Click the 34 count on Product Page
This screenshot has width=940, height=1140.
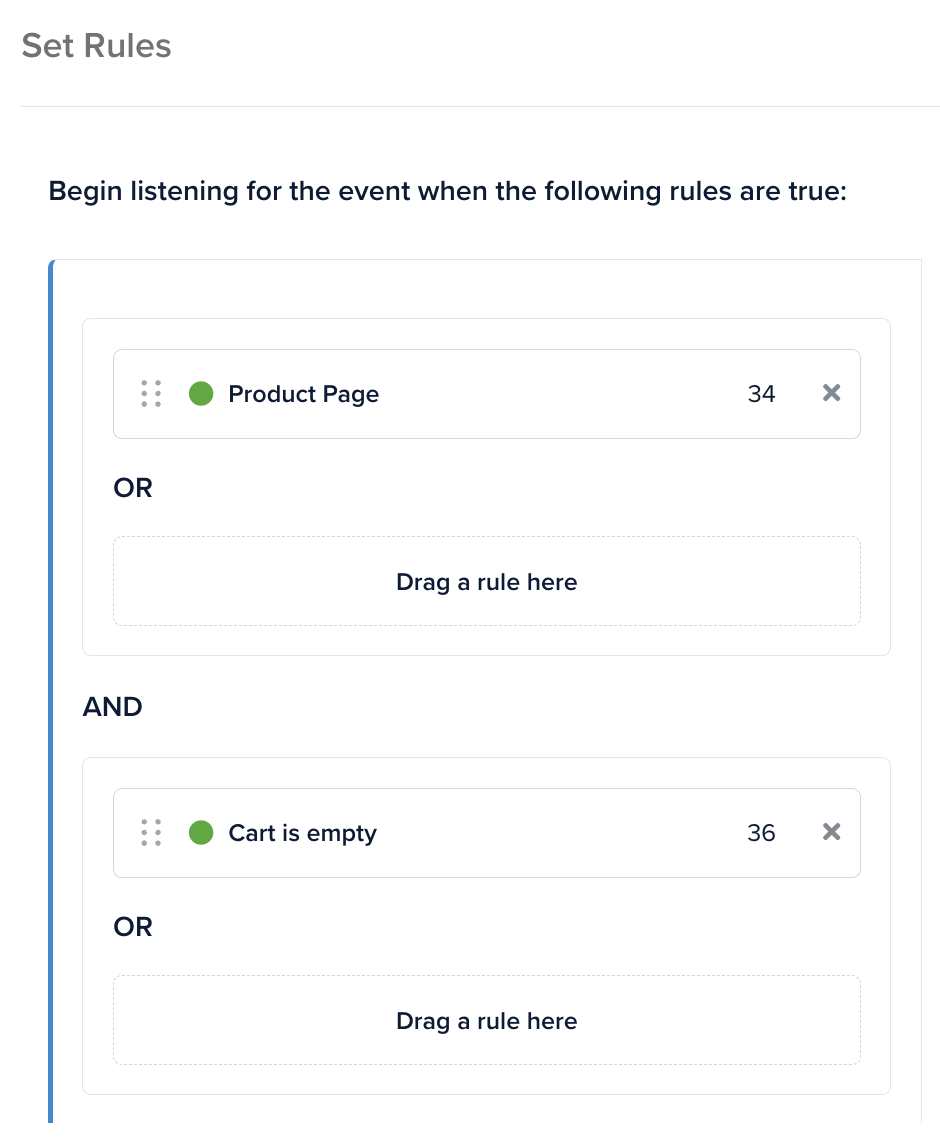point(761,394)
